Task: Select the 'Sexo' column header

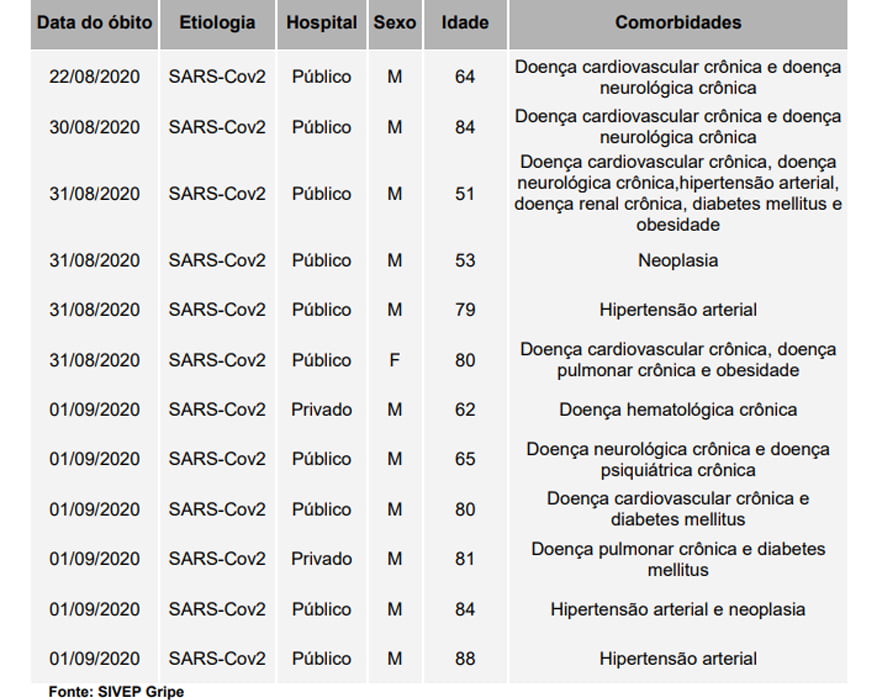Action: tap(395, 22)
